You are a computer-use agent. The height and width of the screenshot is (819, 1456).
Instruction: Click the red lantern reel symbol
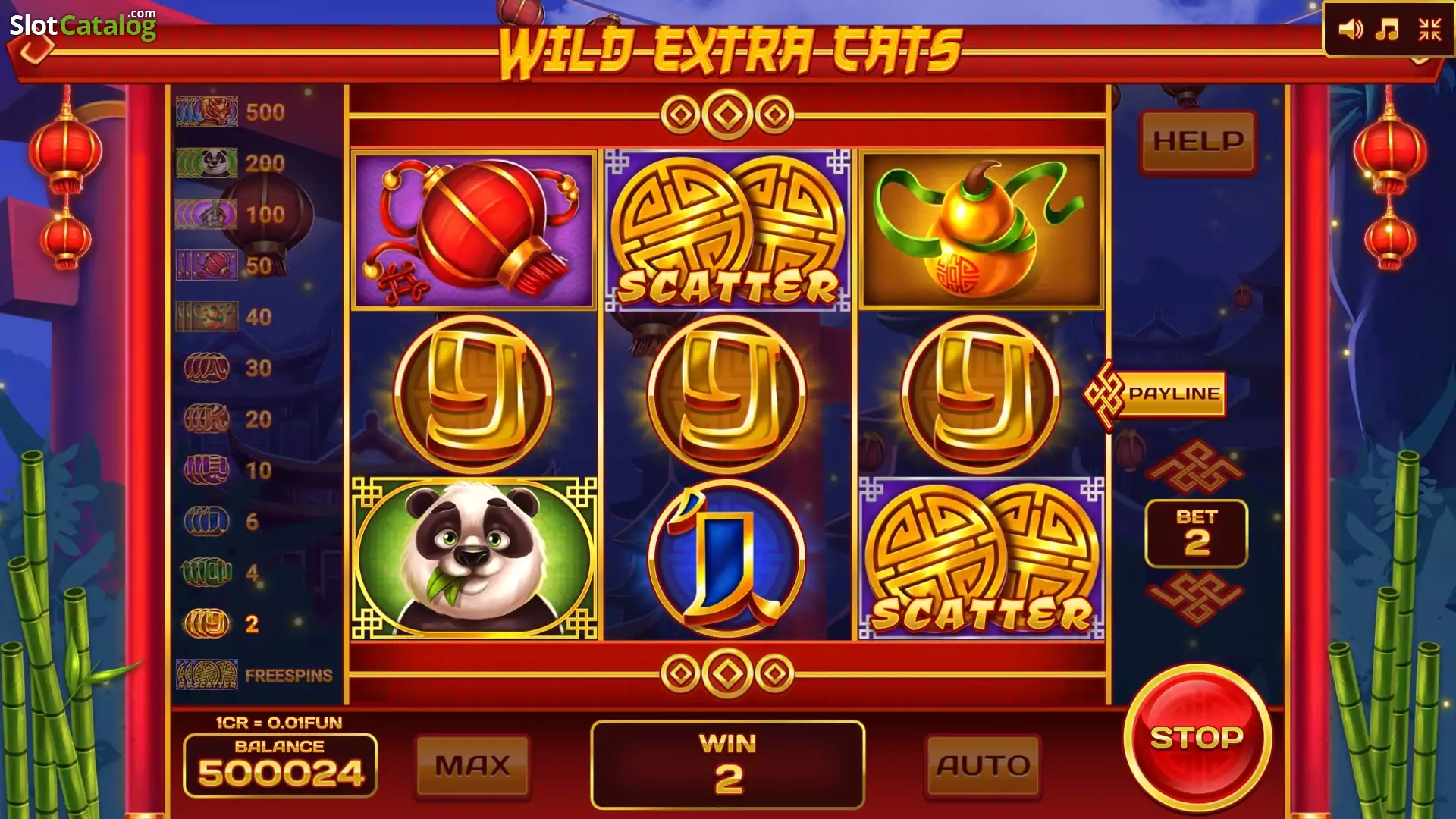coord(474,231)
